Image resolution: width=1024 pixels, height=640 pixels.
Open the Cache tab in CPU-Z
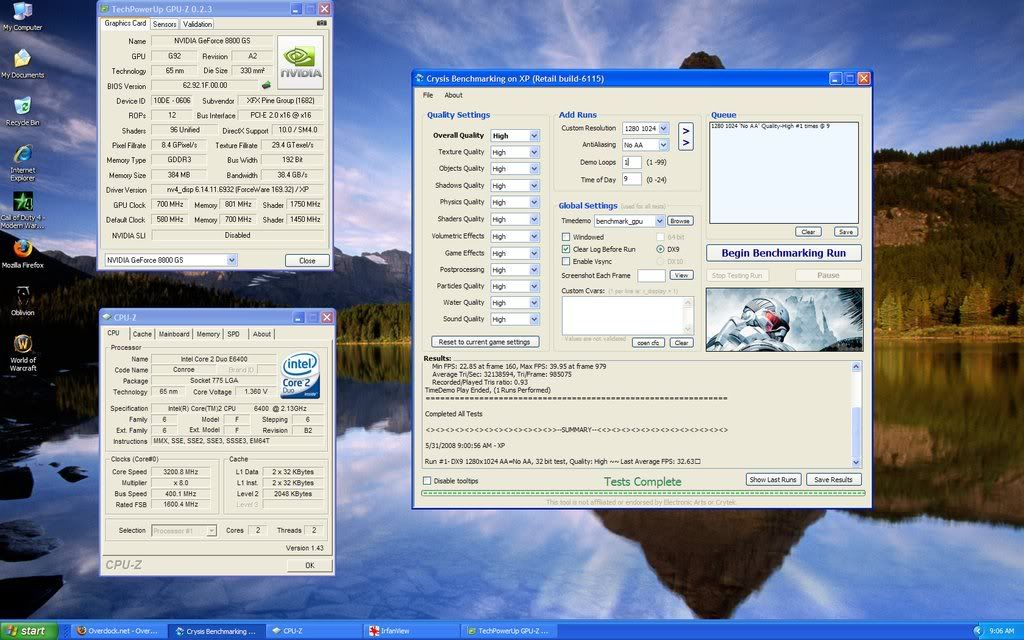point(142,334)
